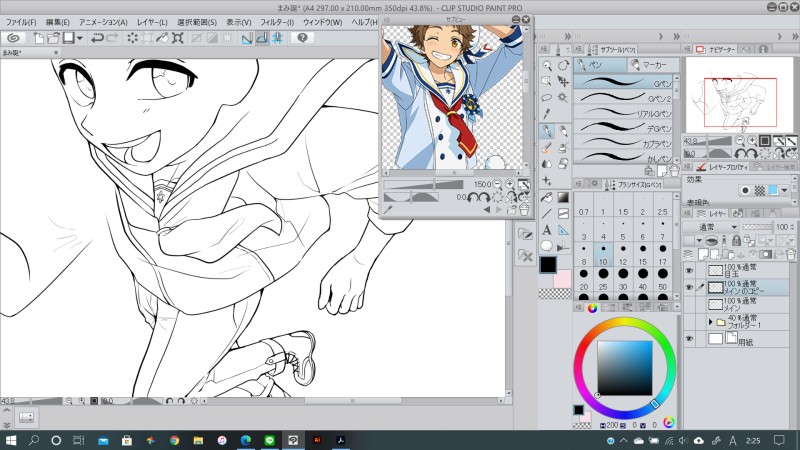Screen dimensions: 800x450
Task: Create a new canvas document
Action: coord(39,38)
